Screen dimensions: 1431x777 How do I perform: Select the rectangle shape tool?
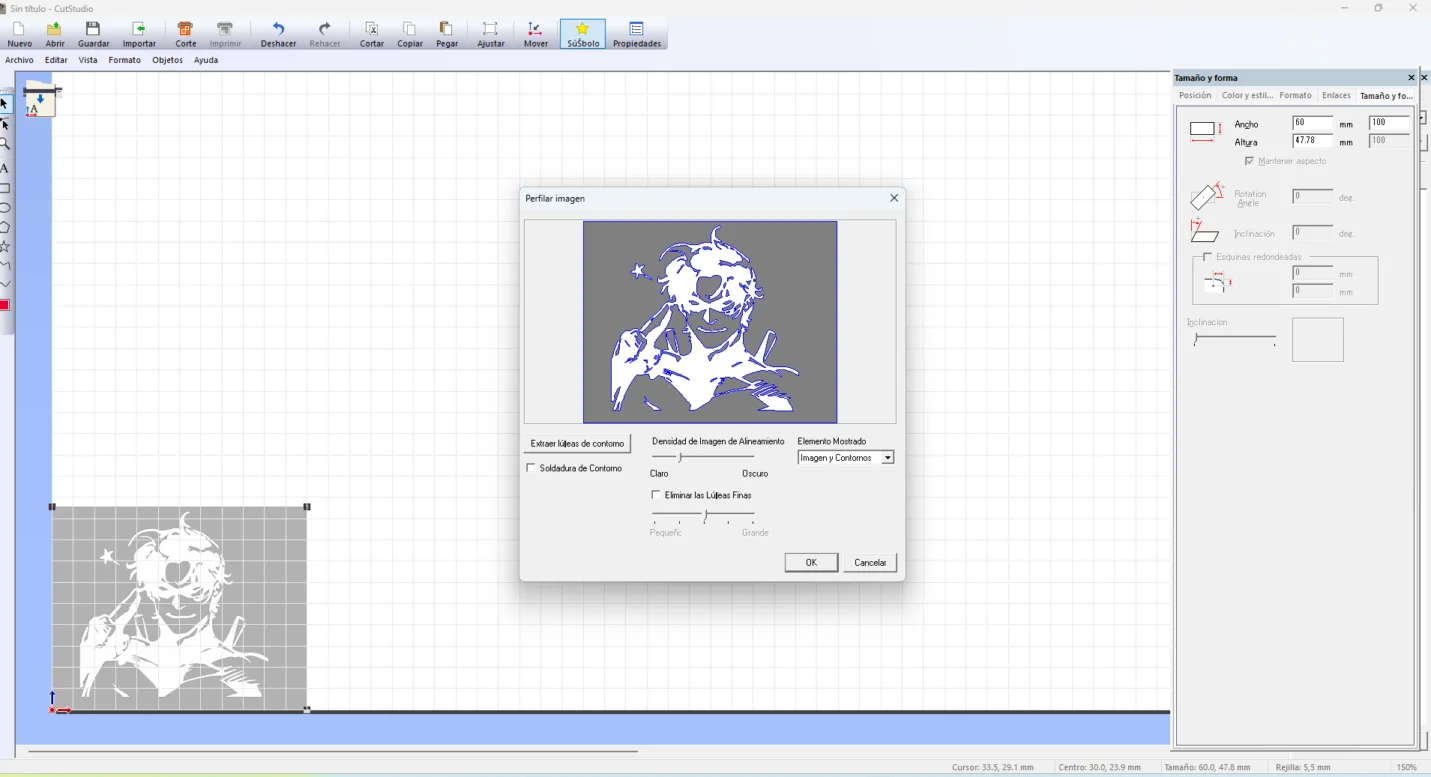pyautogui.click(x=4, y=188)
